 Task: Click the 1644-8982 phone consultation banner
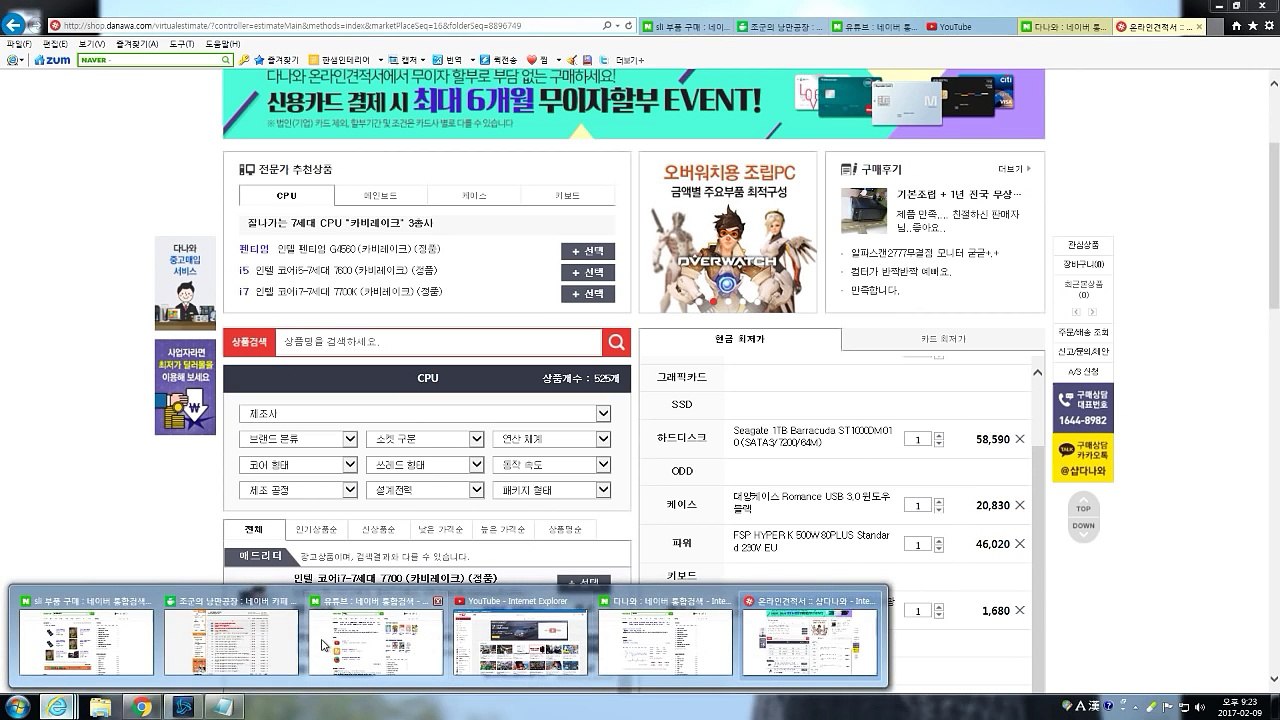[x=1083, y=408]
